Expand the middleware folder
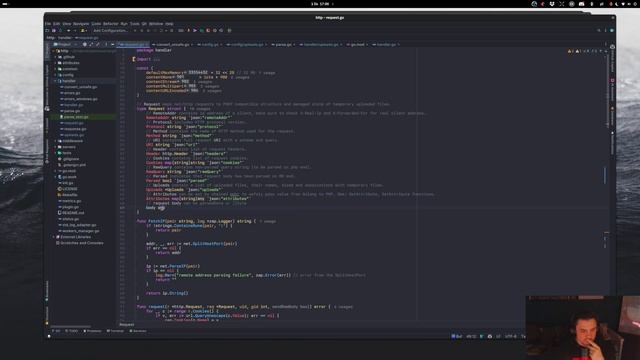This screenshot has width=640, height=360. pyautogui.click(x=56, y=141)
